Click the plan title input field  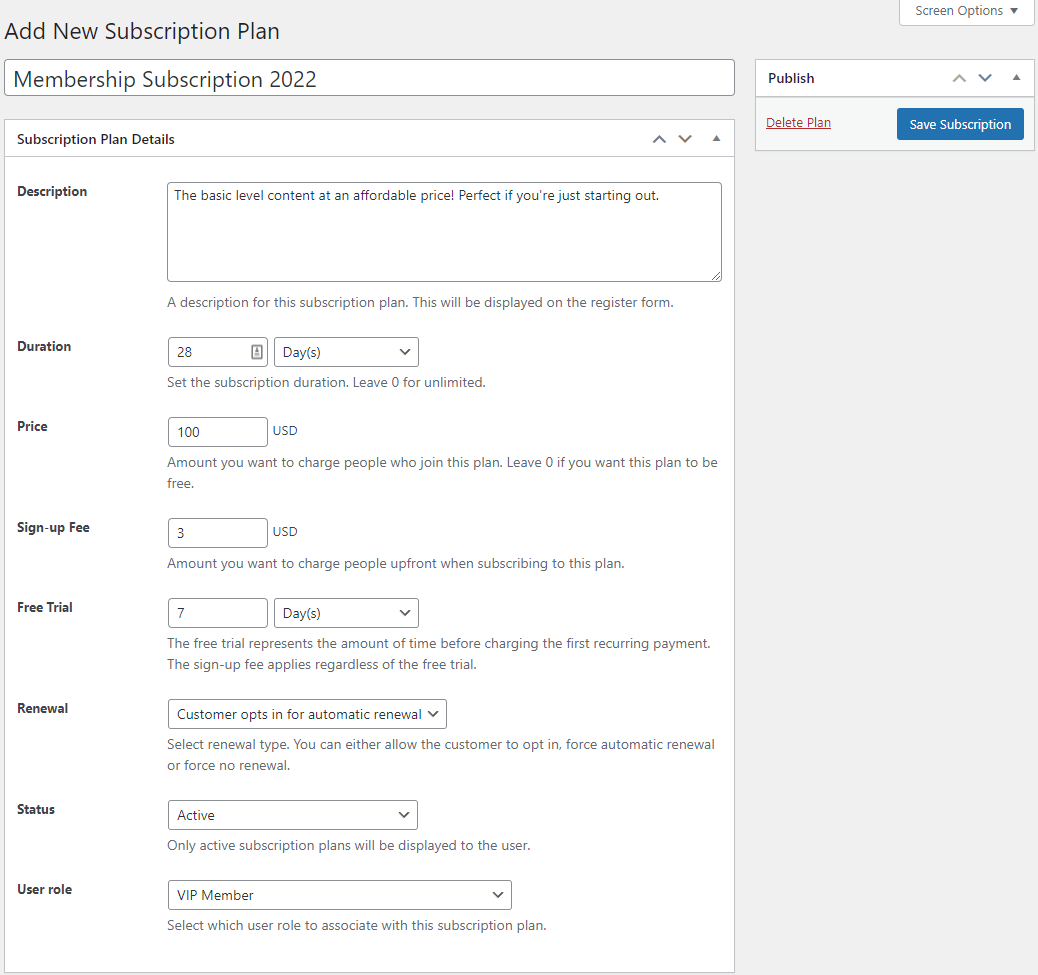click(369, 79)
